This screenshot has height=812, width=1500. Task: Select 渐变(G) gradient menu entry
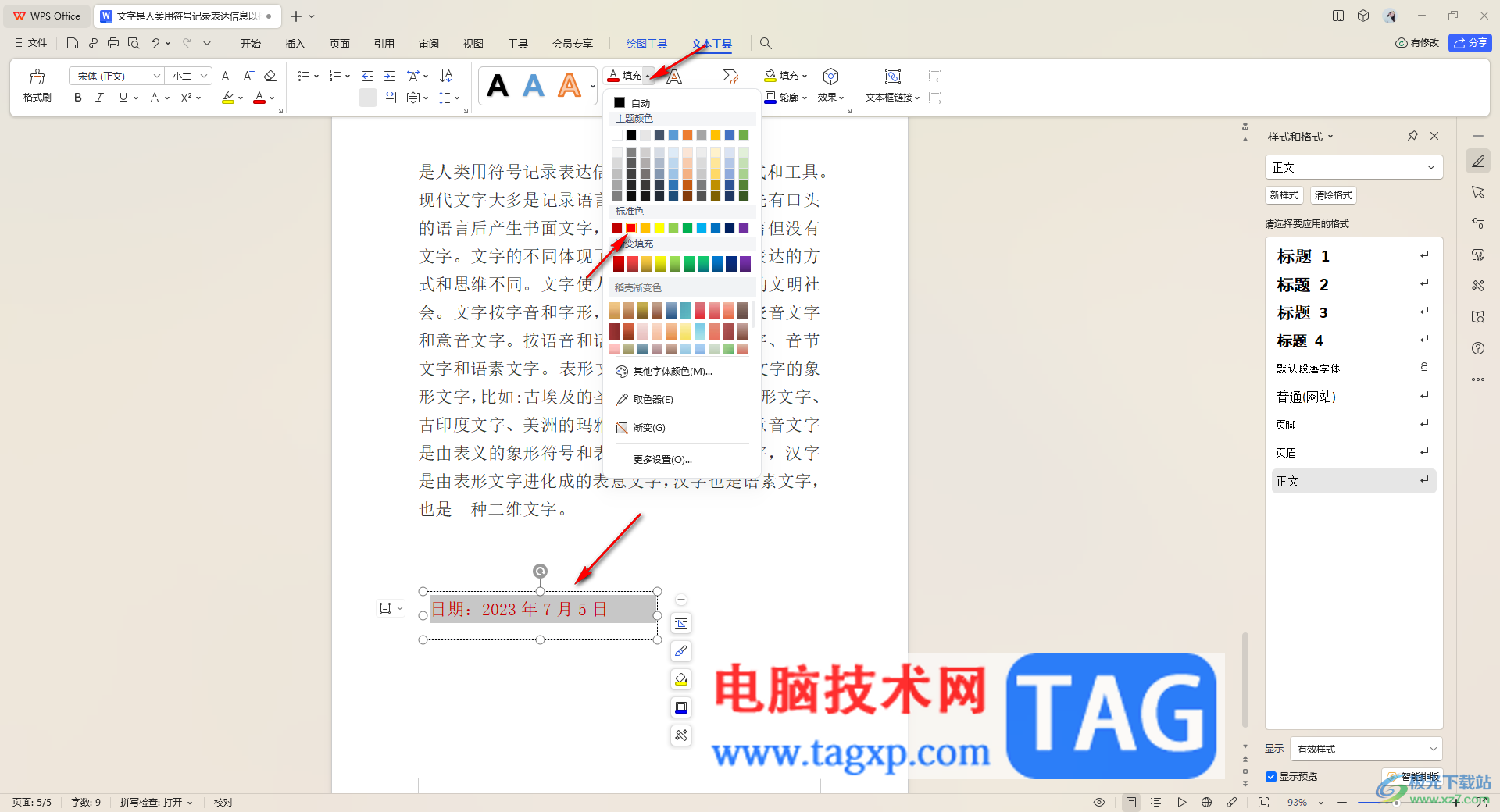tap(649, 427)
